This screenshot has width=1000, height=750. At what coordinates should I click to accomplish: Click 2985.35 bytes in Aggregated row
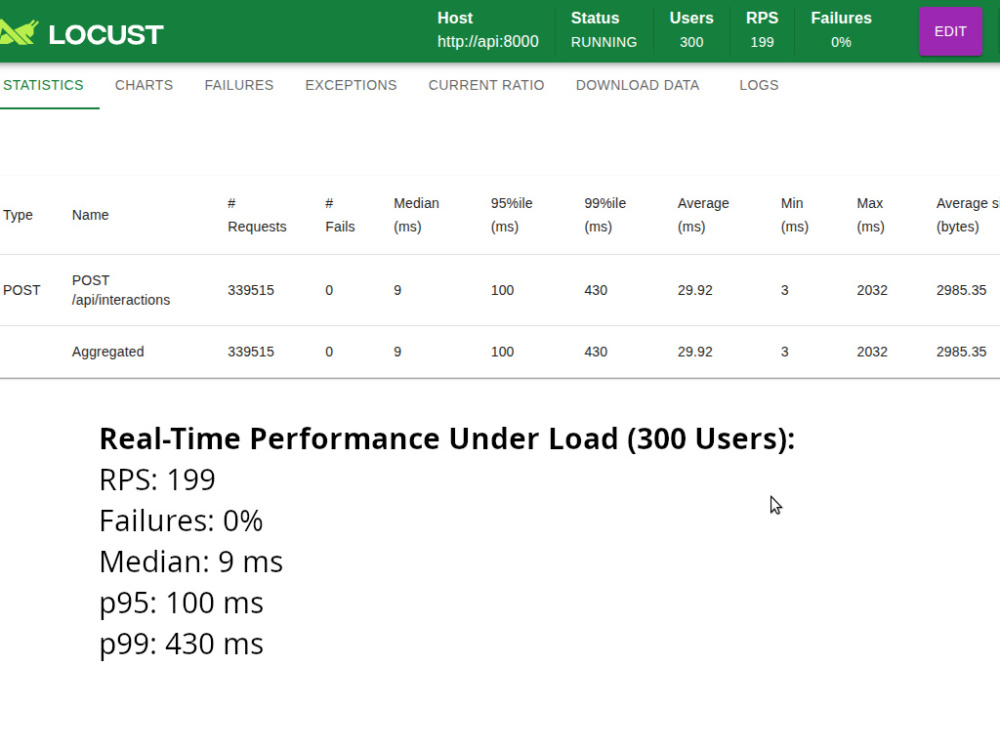pos(961,351)
